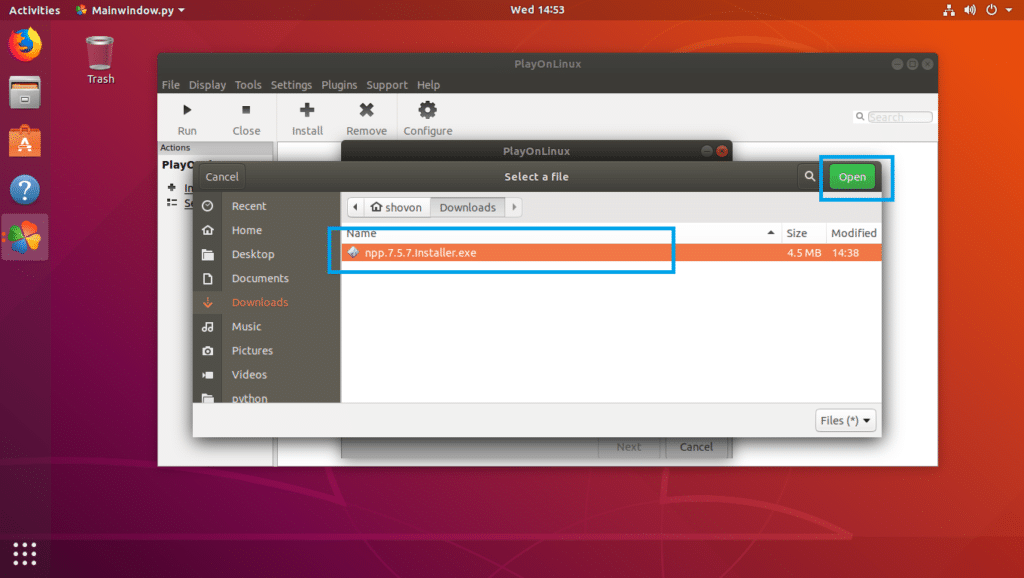Click the search magnifier in file dialog

click(809, 177)
